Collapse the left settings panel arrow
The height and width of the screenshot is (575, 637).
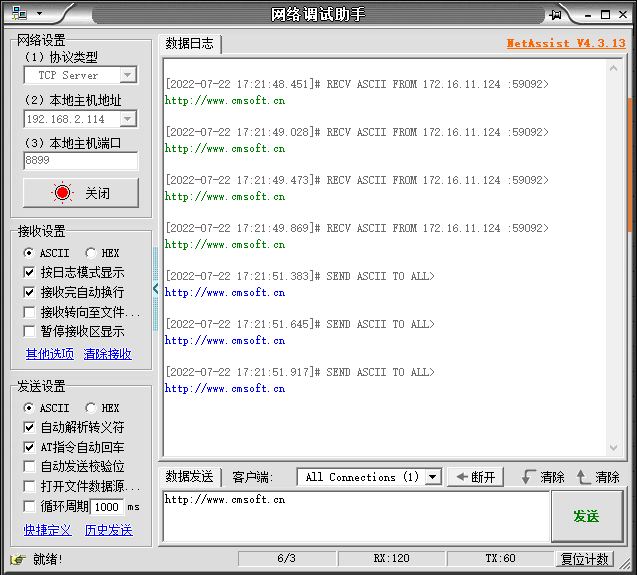point(155,288)
